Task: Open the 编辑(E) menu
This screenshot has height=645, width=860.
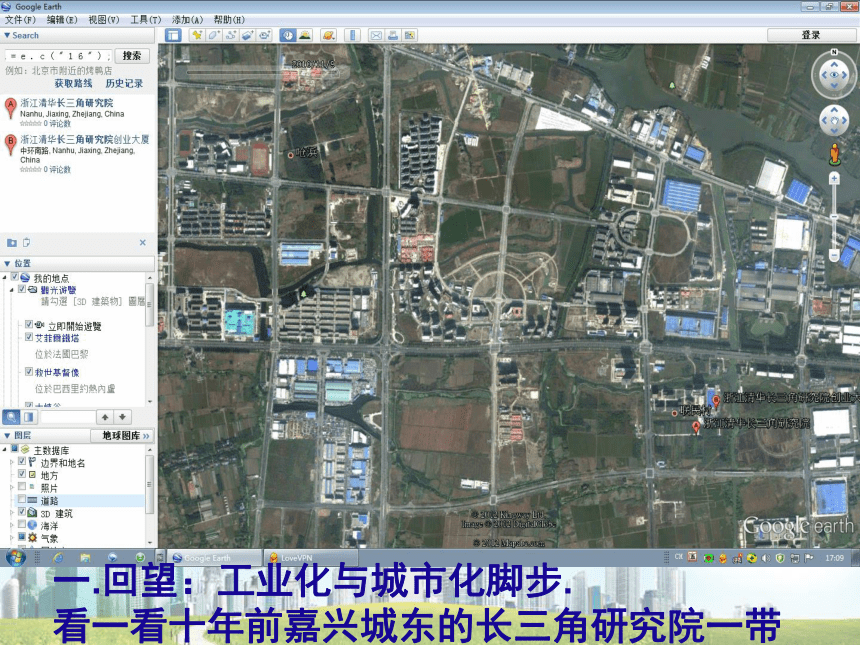Action: pyautogui.click(x=62, y=20)
